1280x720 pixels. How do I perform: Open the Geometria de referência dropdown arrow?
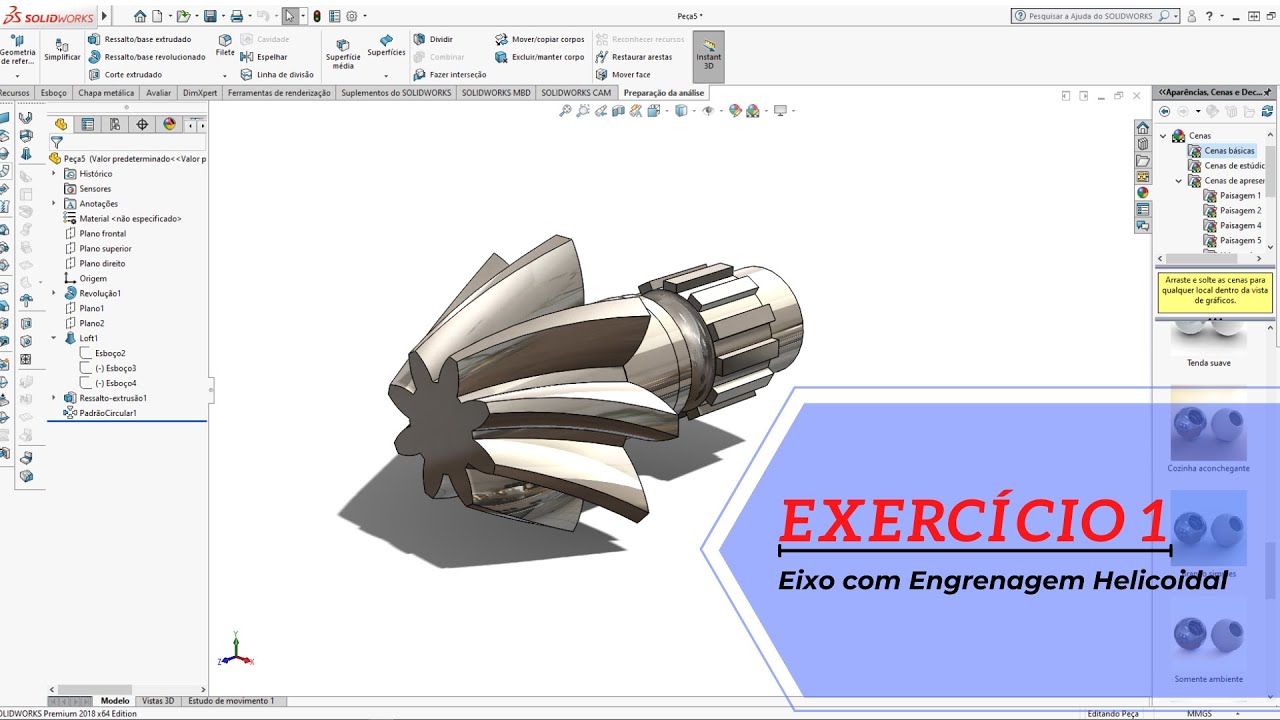(x=17, y=76)
